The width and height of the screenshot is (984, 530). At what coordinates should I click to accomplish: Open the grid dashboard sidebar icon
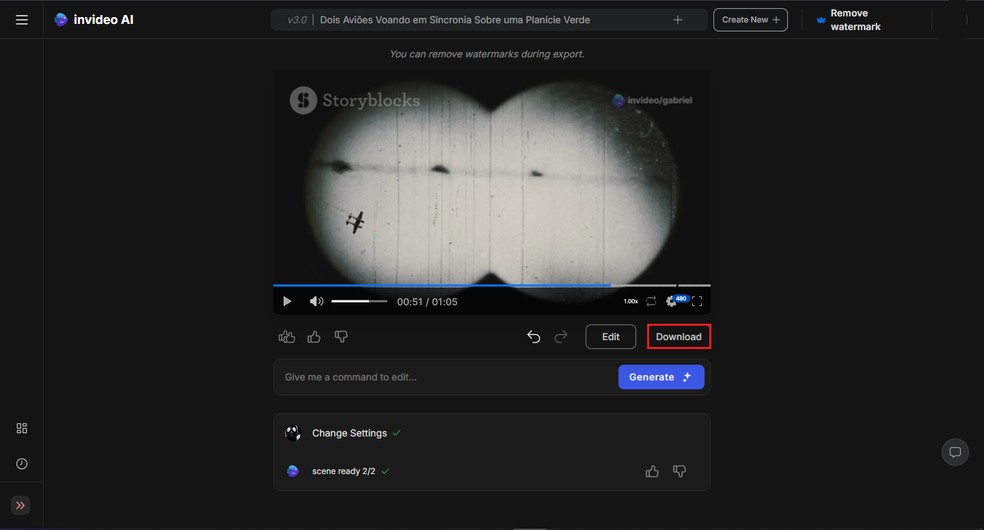(x=21, y=428)
